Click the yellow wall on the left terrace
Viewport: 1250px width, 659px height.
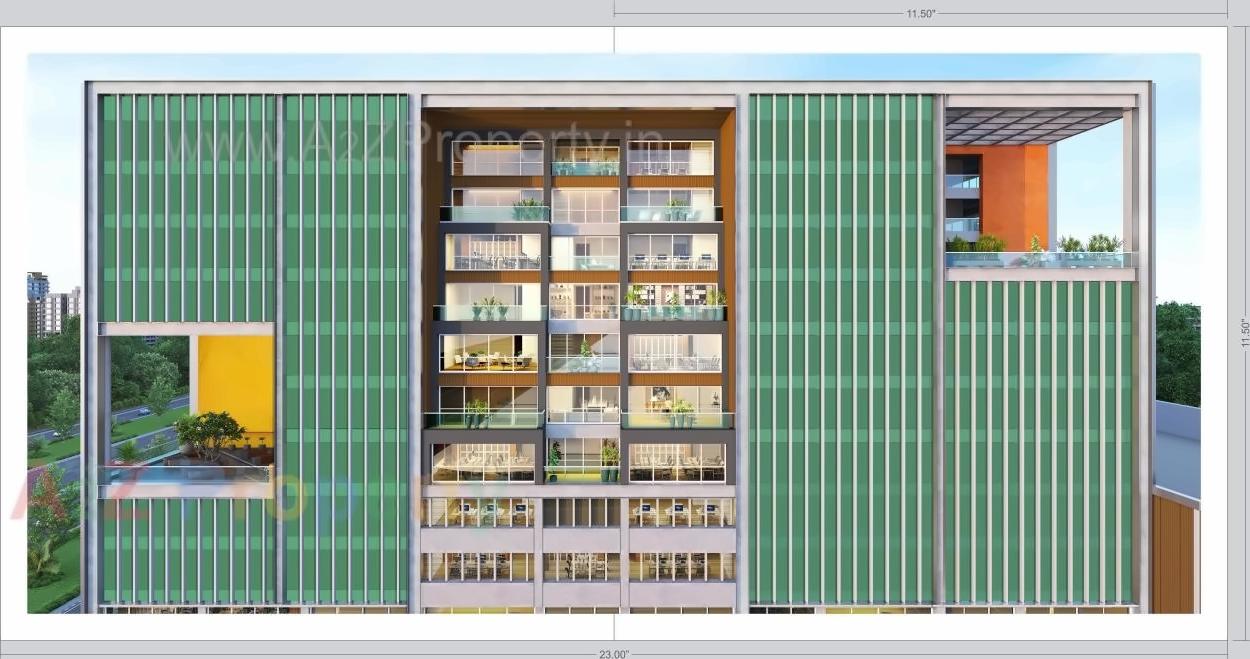236,375
